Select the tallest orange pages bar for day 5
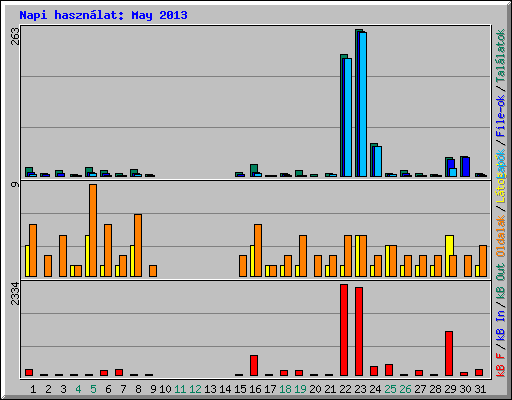Image resolution: width=512 pixels, height=400 pixels. coord(93,230)
